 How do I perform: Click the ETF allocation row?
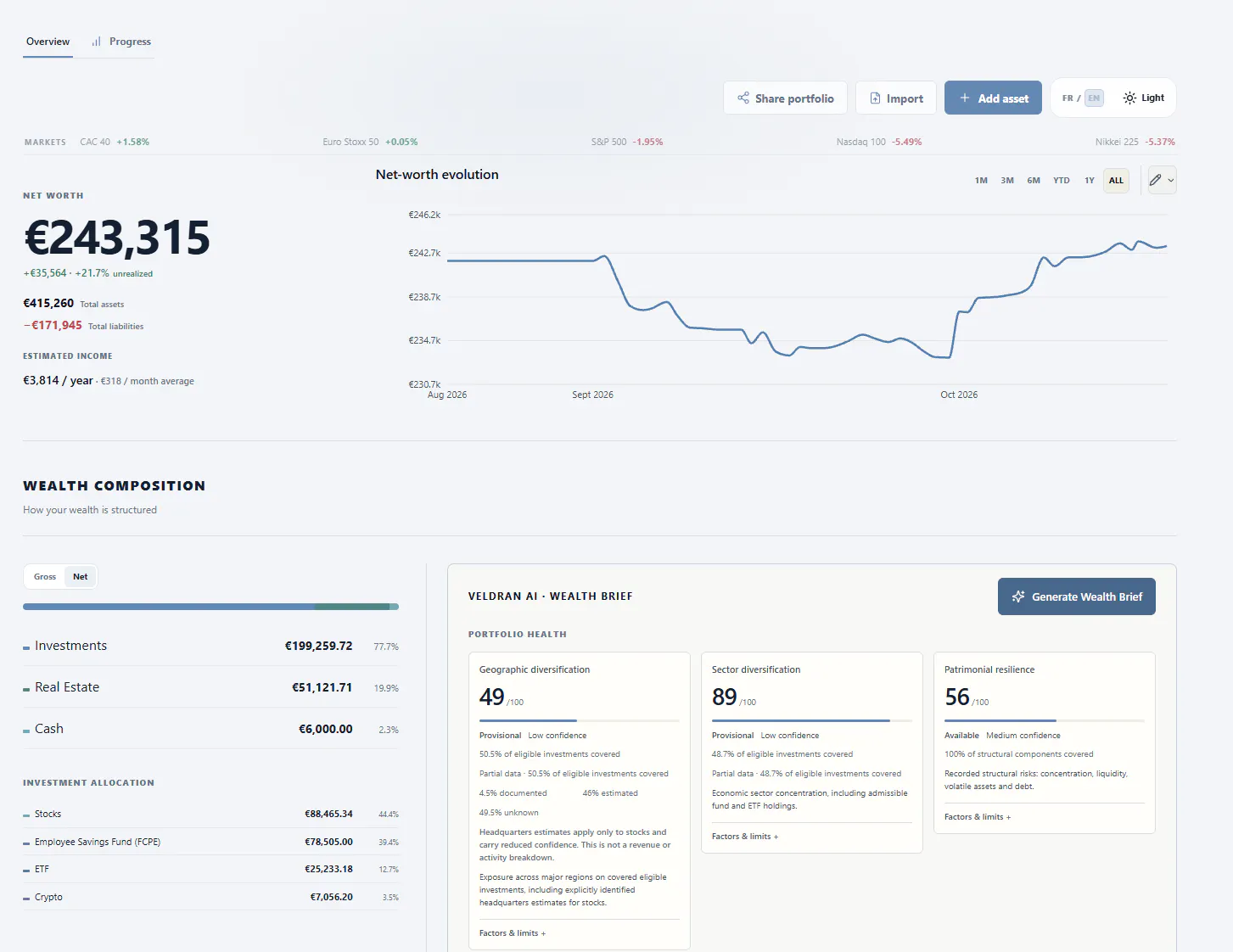tap(210, 869)
